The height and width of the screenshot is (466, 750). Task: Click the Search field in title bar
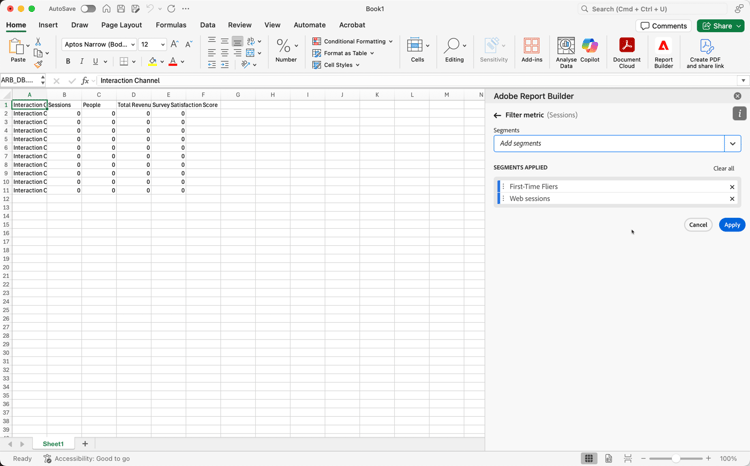(x=653, y=9)
